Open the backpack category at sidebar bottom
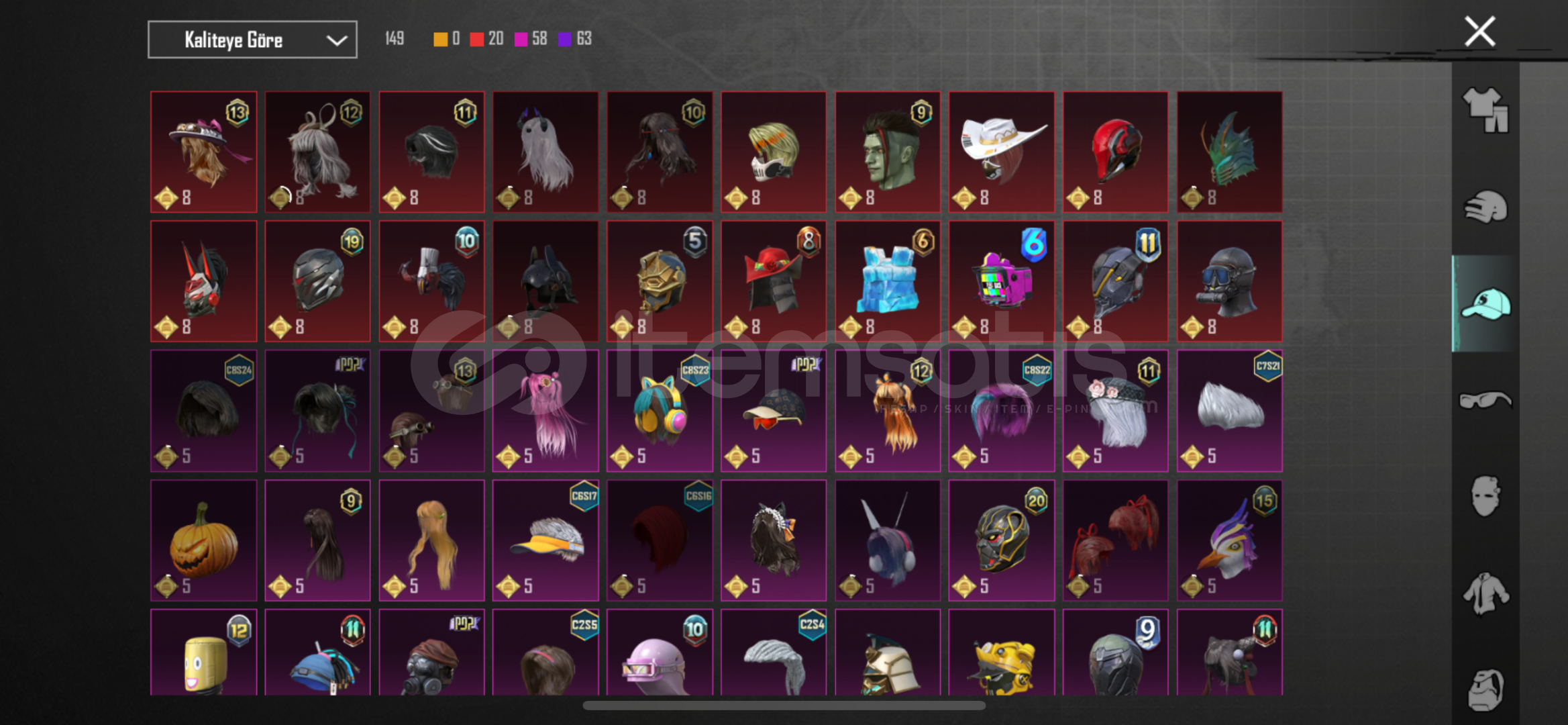This screenshot has width=1568, height=725. 1485,689
